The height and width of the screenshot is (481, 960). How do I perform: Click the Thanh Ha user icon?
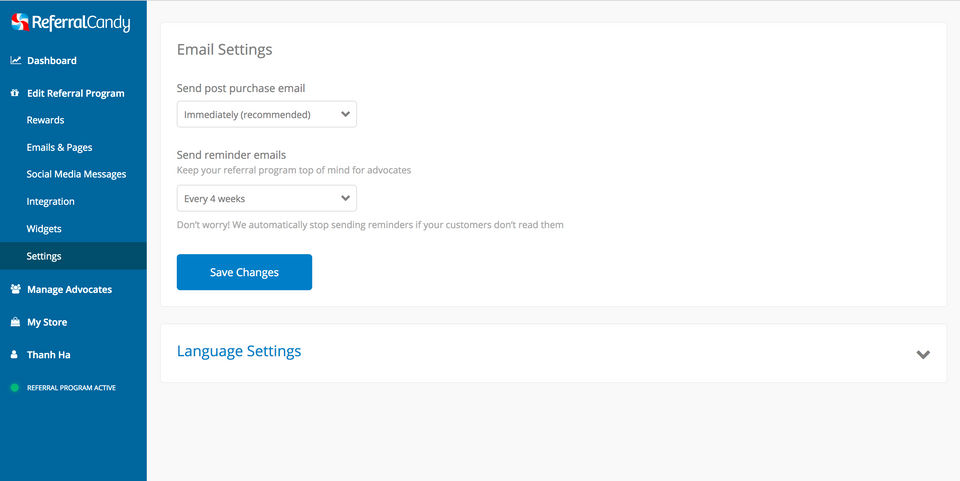tap(15, 355)
